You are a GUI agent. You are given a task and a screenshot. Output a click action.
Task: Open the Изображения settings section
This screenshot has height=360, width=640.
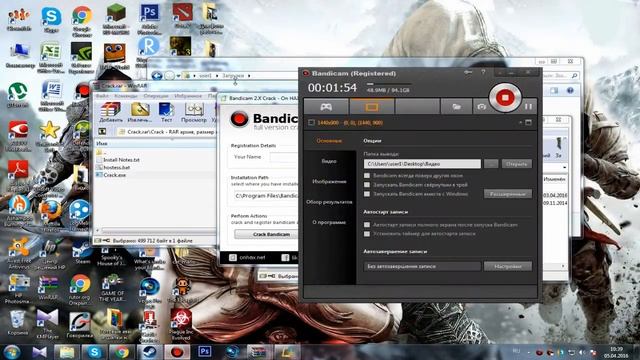[329, 182]
